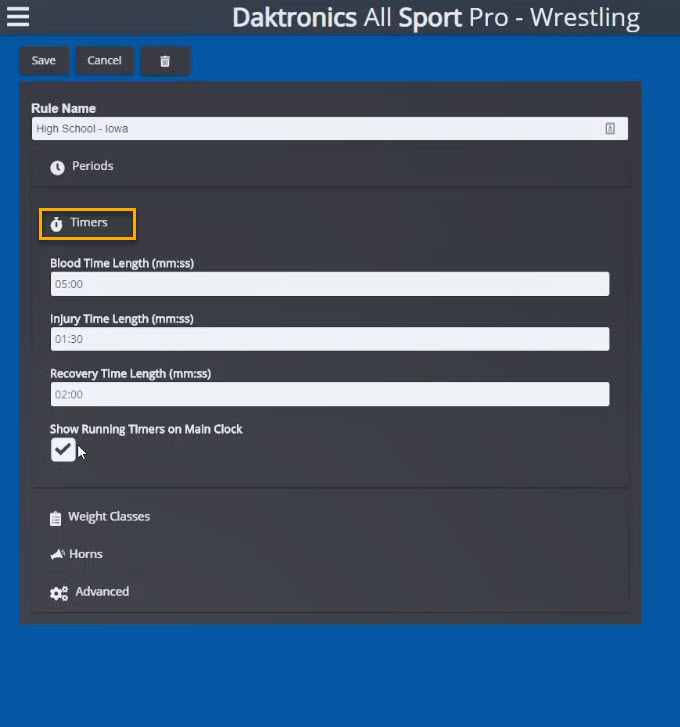Expand the Horns section

86,554
